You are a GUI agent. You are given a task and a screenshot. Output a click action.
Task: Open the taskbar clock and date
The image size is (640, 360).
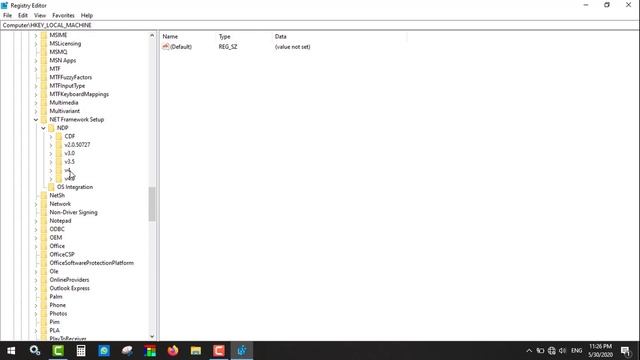coord(600,351)
